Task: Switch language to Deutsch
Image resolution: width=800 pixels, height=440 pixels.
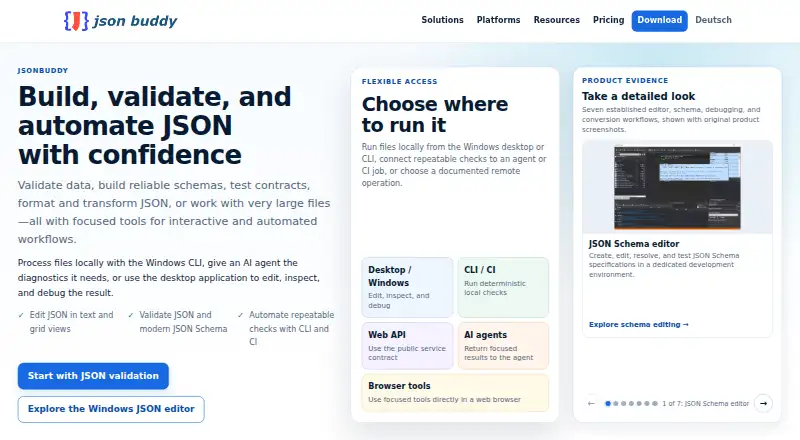Action: tap(713, 20)
